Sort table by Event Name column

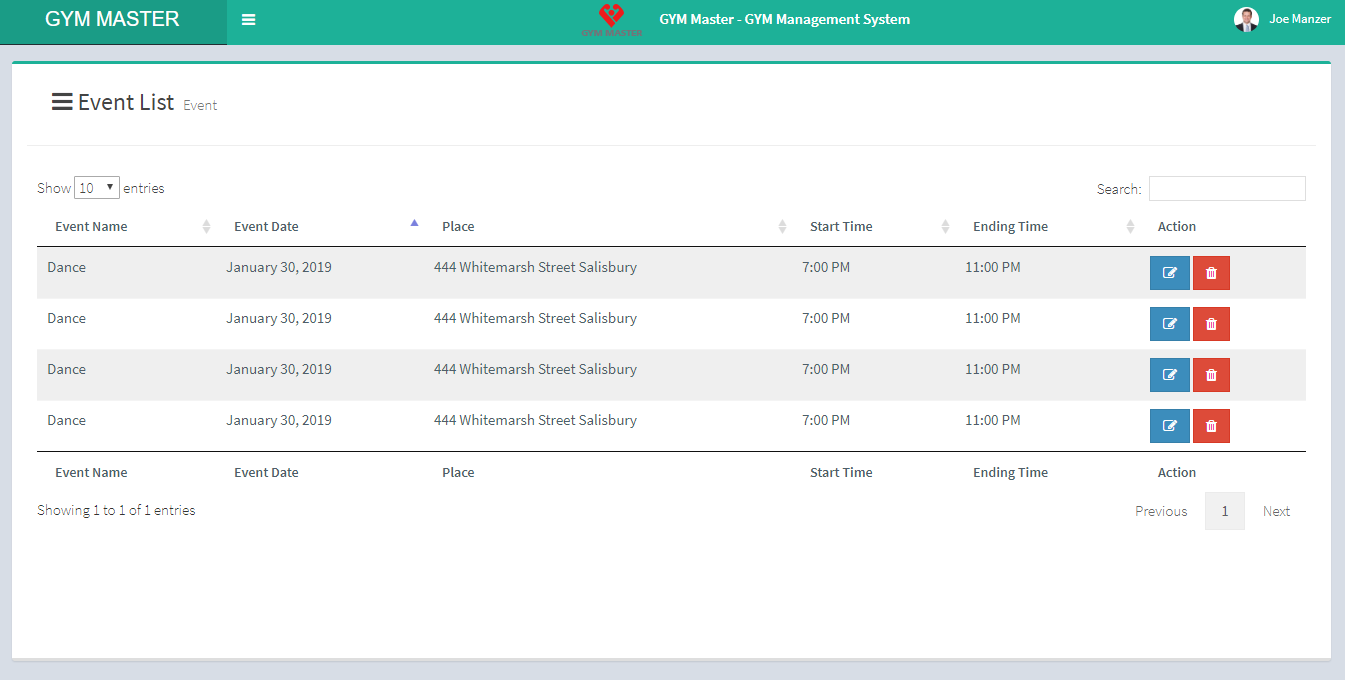[91, 227]
